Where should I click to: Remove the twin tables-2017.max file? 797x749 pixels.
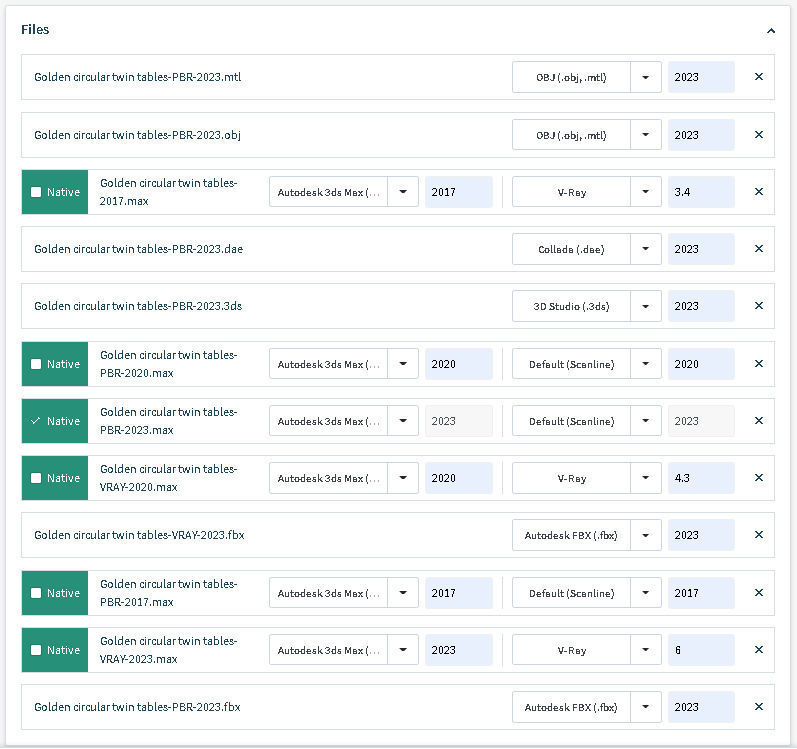[x=758, y=192]
